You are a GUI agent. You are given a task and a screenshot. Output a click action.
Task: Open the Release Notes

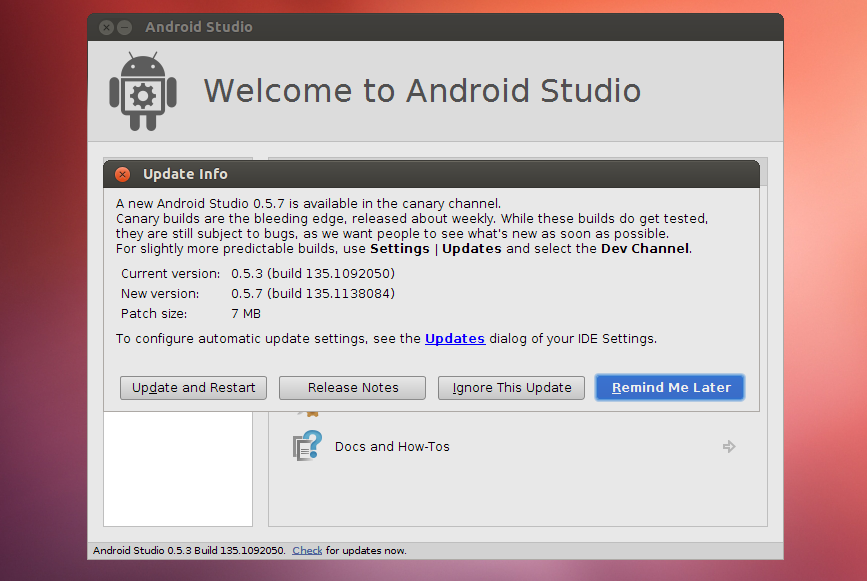coord(352,388)
